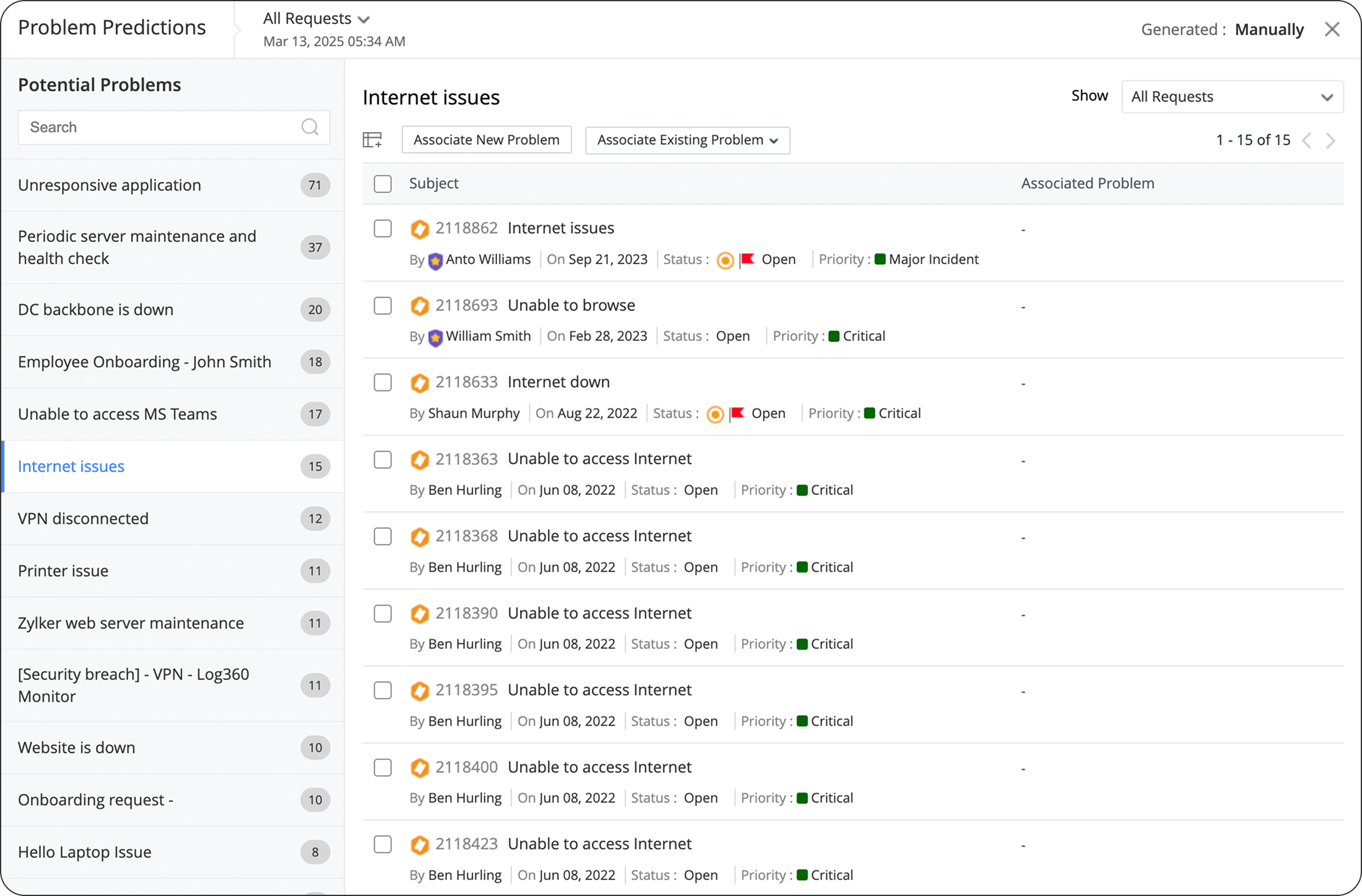This screenshot has width=1362, height=896.
Task: Open the All Requests header filter dropdown
Action: (316, 19)
